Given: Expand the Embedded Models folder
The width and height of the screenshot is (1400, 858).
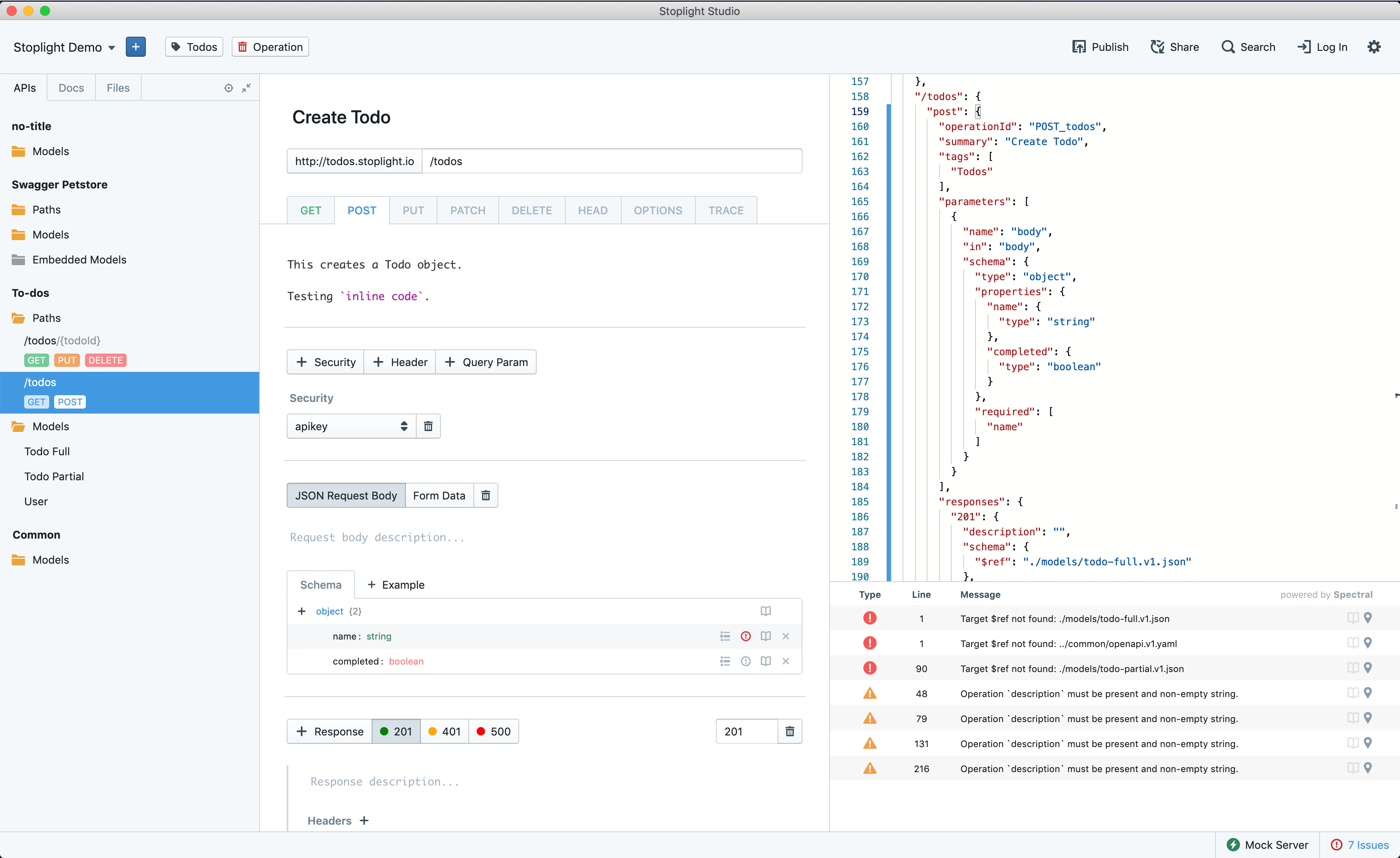Looking at the screenshot, I should coord(69,260).
